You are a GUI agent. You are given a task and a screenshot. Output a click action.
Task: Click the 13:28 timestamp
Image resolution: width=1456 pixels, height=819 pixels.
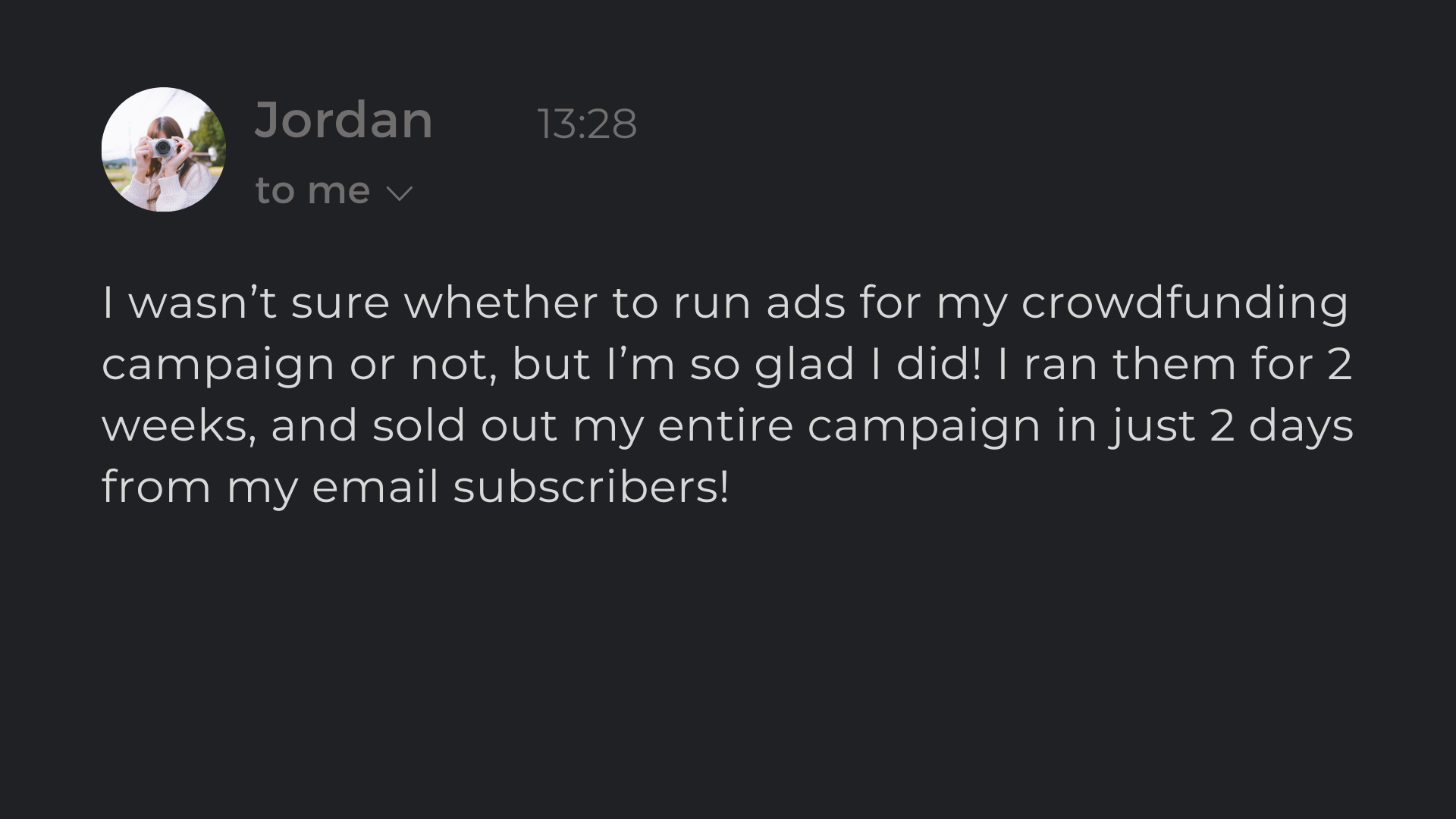586,124
